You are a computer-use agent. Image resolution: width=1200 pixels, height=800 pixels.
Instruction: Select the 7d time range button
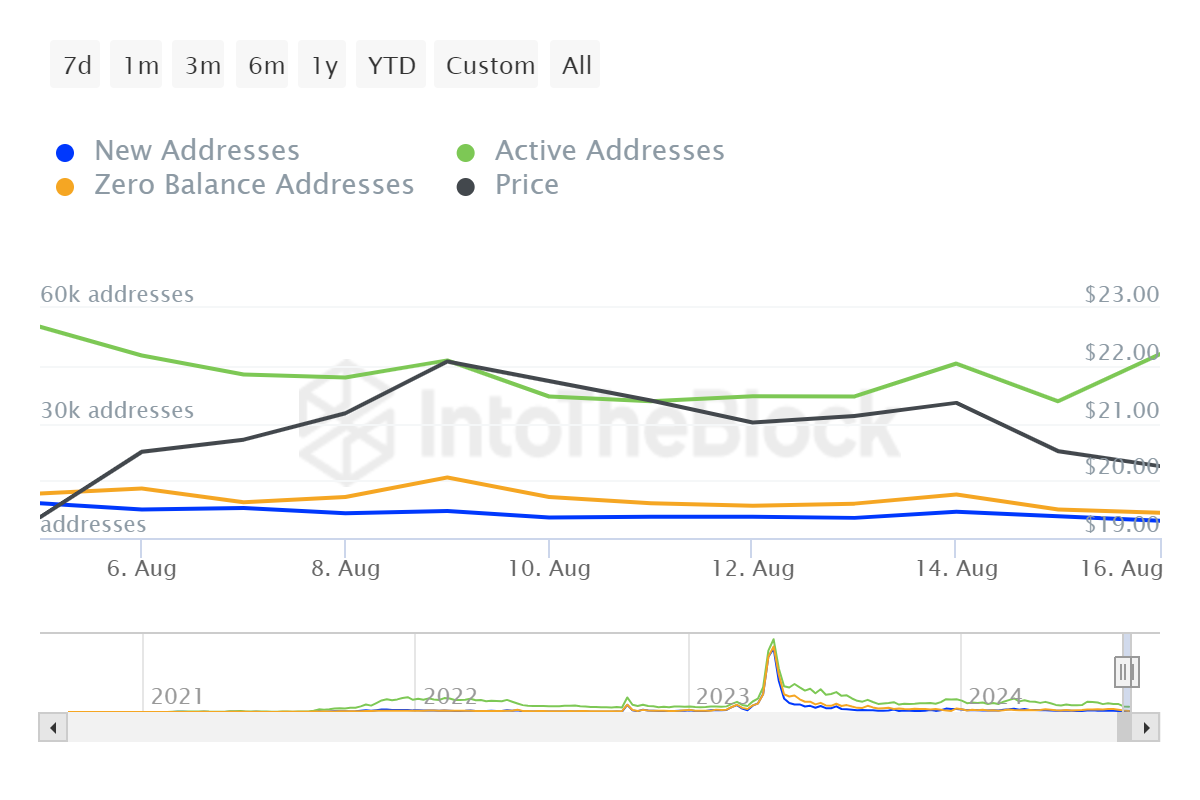[x=76, y=65]
